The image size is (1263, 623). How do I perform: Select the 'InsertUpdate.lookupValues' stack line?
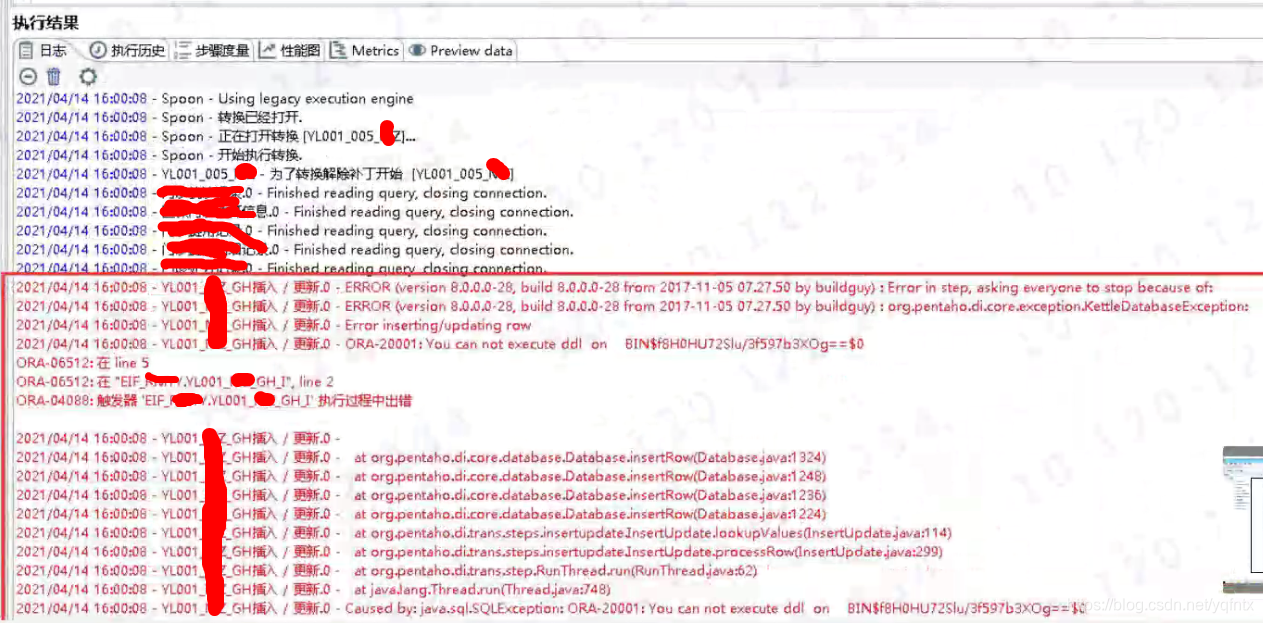(484, 533)
